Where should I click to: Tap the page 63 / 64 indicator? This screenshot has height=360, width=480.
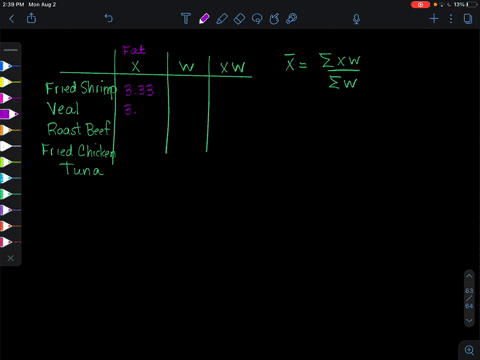click(469, 298)
